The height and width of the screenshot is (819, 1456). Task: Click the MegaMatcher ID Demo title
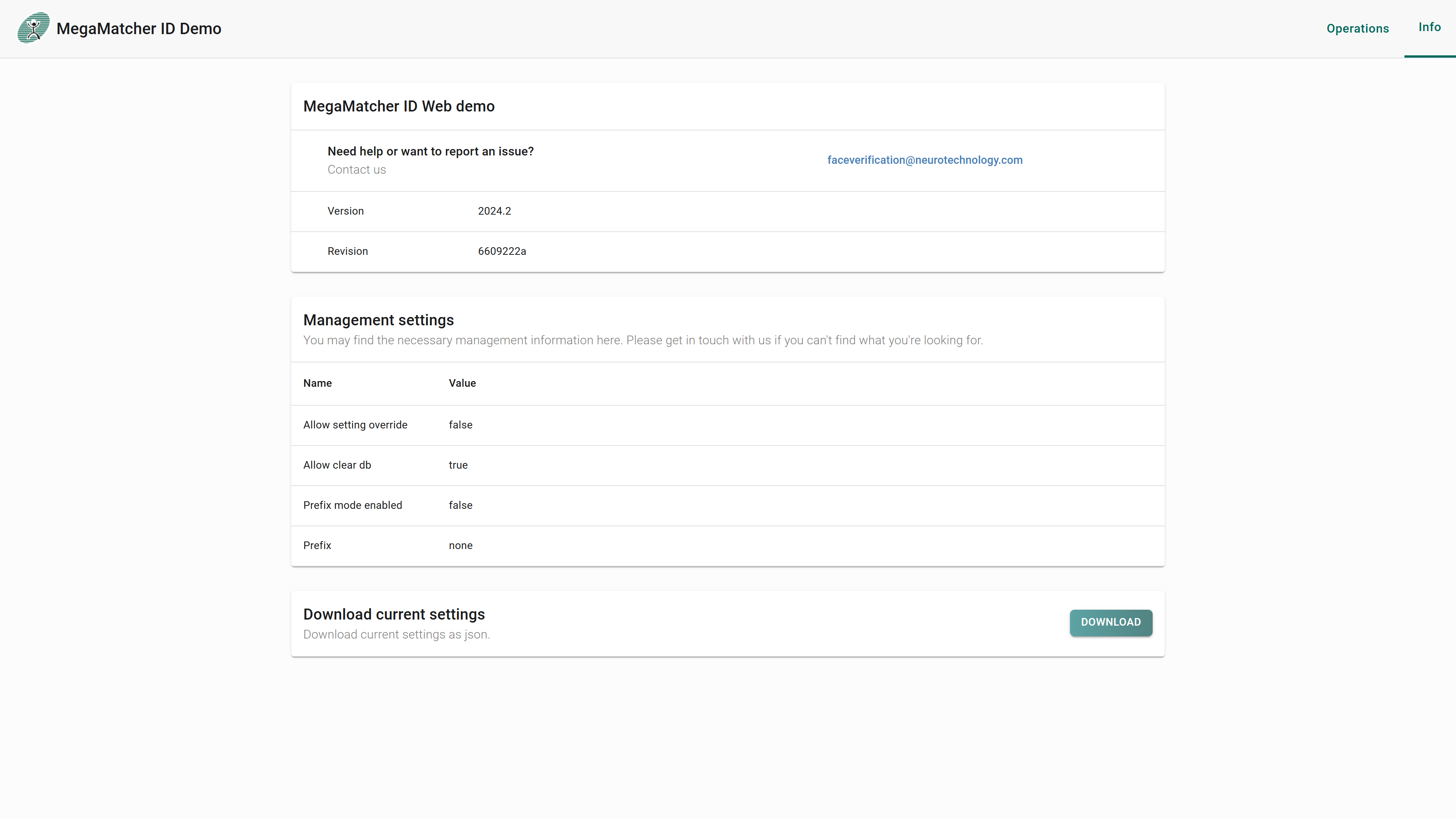tap(139, 29)
